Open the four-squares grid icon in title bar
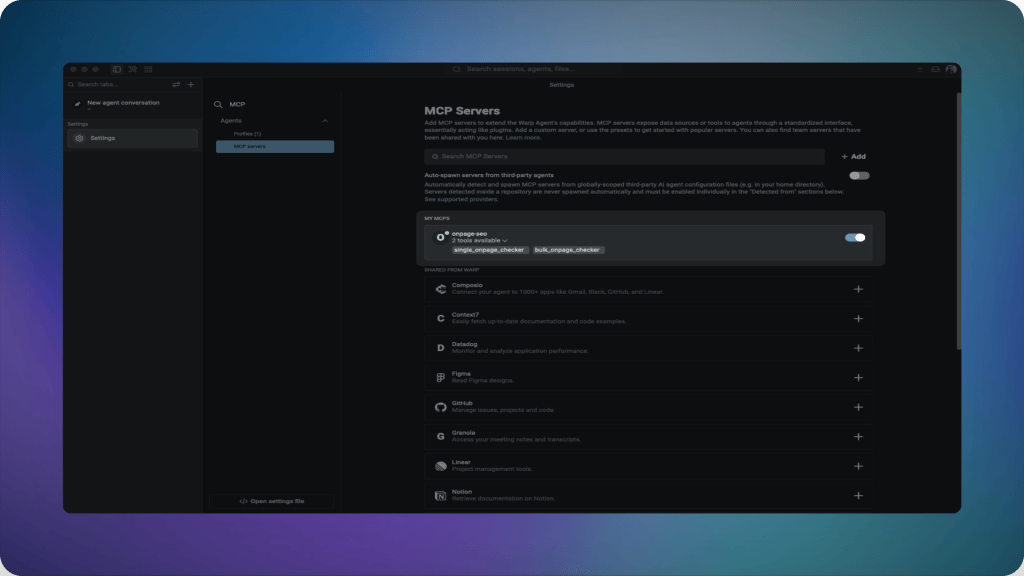The width and height of the screenshot is (1024, 576). (x=148, y=69)
